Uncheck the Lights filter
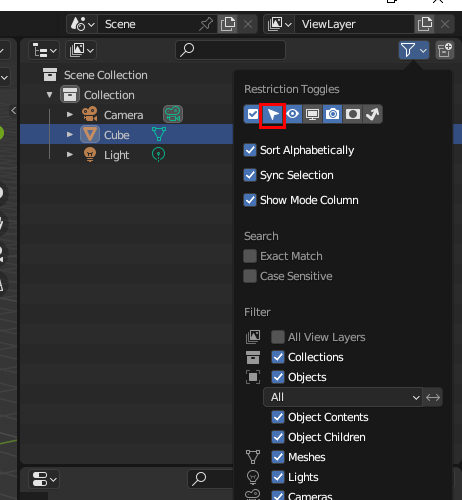Screen dimensions: 462x500 278,477
